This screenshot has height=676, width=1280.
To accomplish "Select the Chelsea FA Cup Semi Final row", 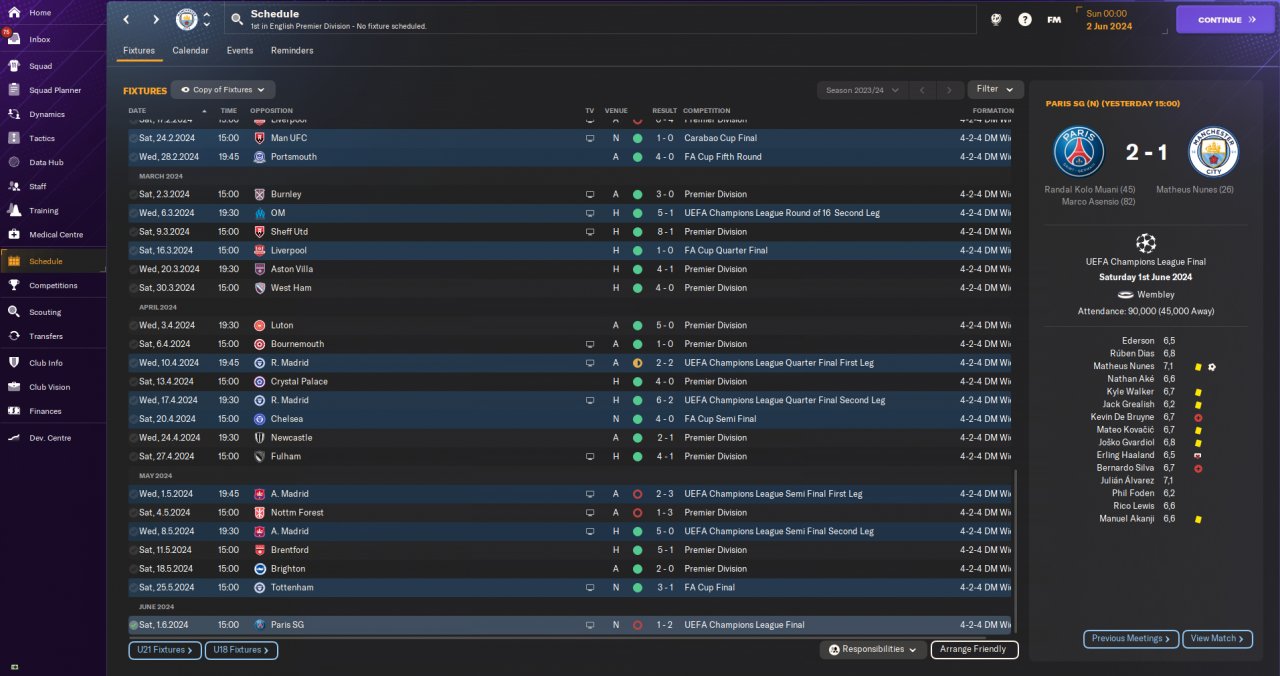I will [570, 419].
